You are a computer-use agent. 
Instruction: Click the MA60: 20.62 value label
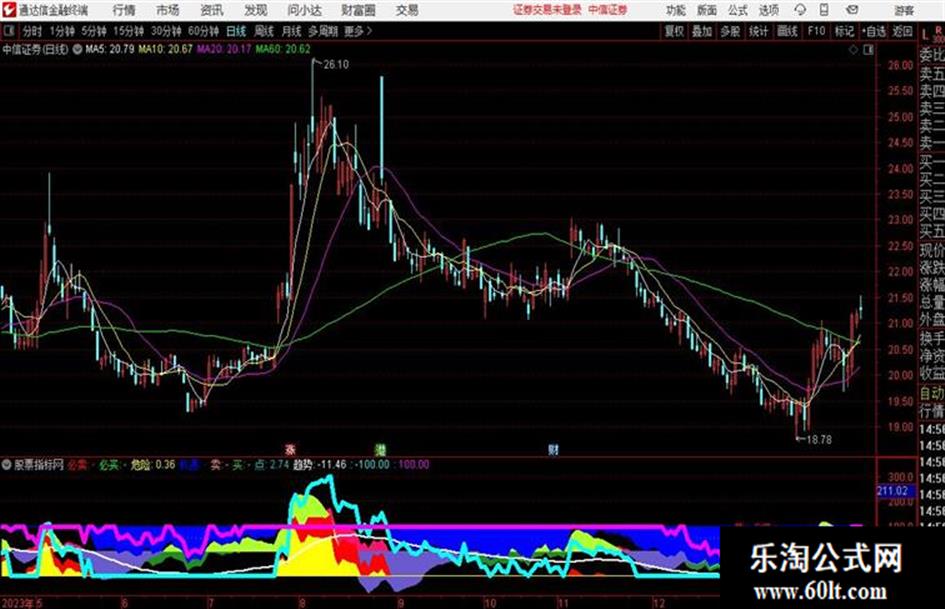(x=283, y=49)
